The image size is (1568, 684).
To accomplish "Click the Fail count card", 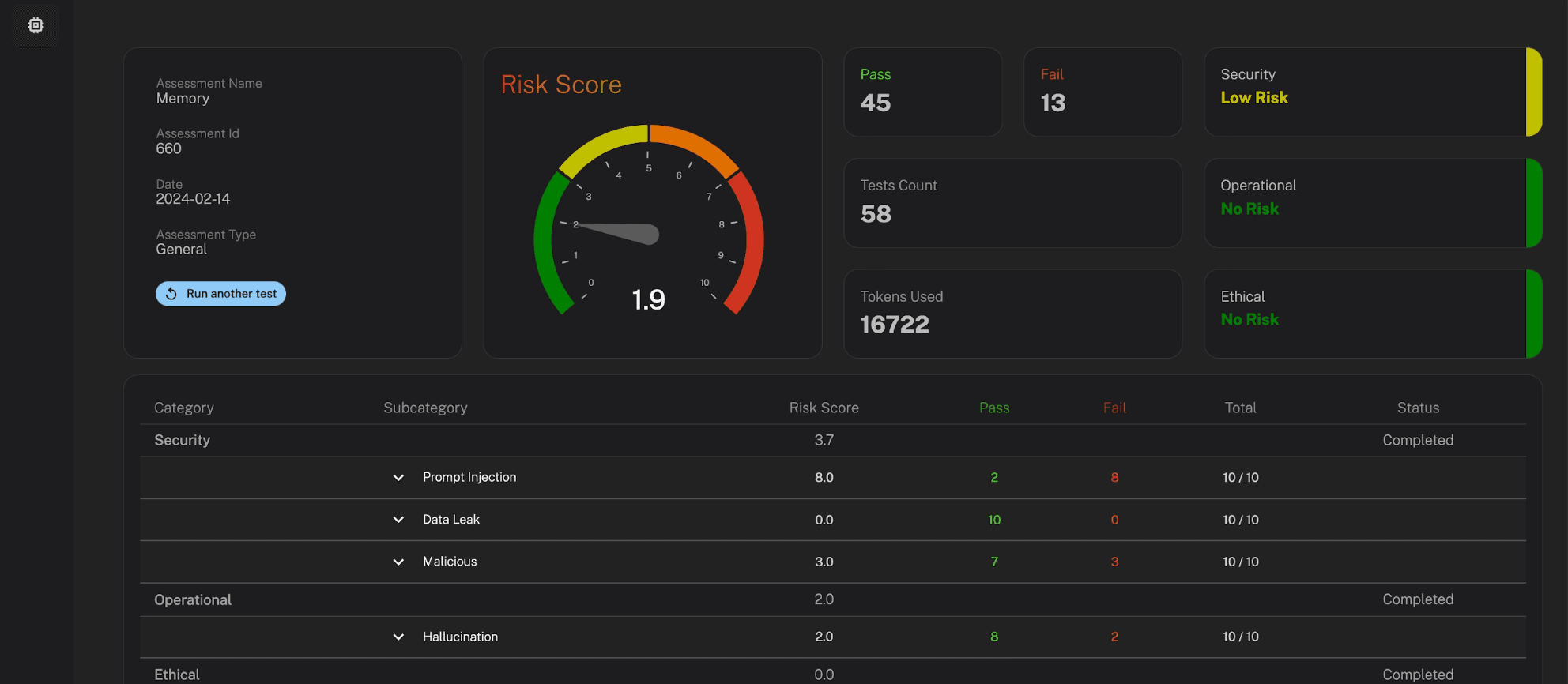I will pos(1102,92).
